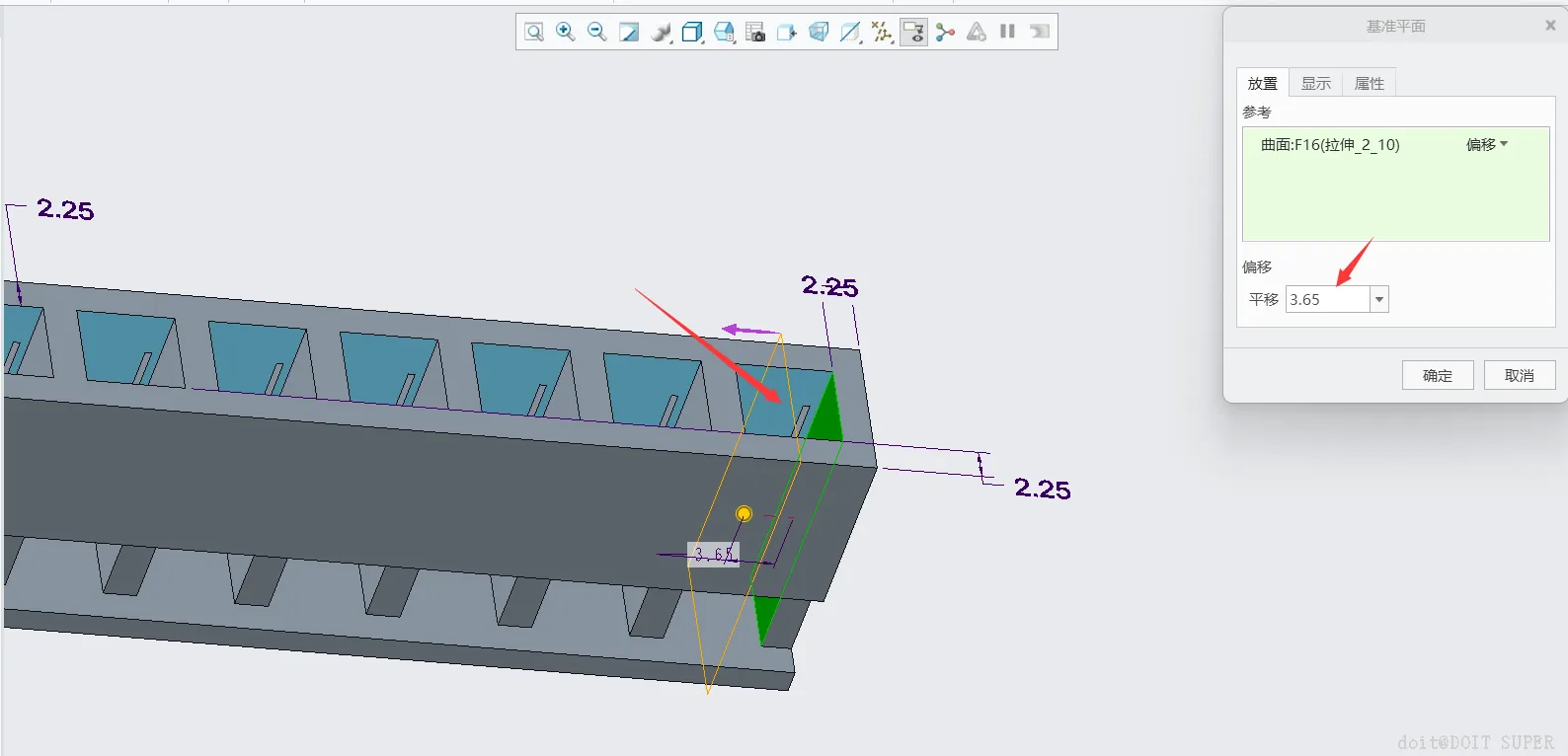
Task: Open the display style cube icon
Action: 692,32
